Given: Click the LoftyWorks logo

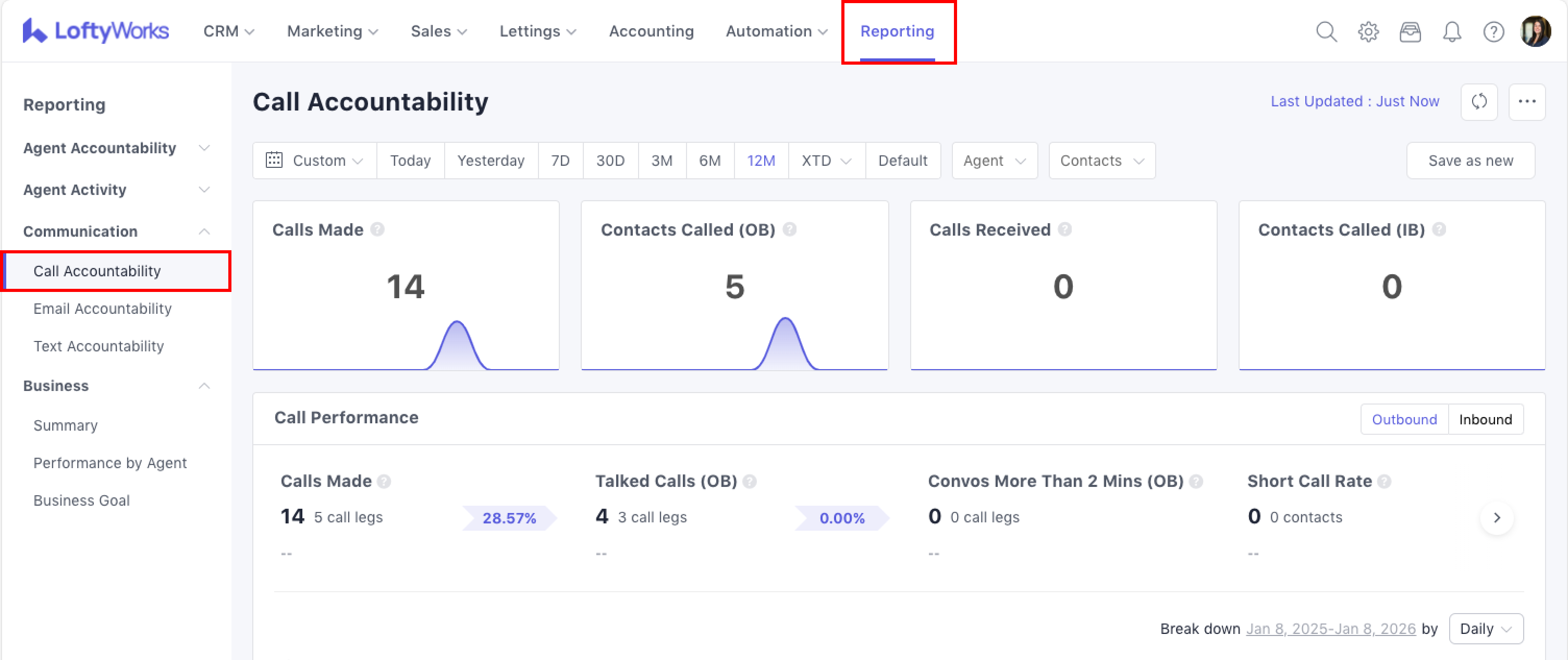Looking at the screenshot, I should click(95, 30).
